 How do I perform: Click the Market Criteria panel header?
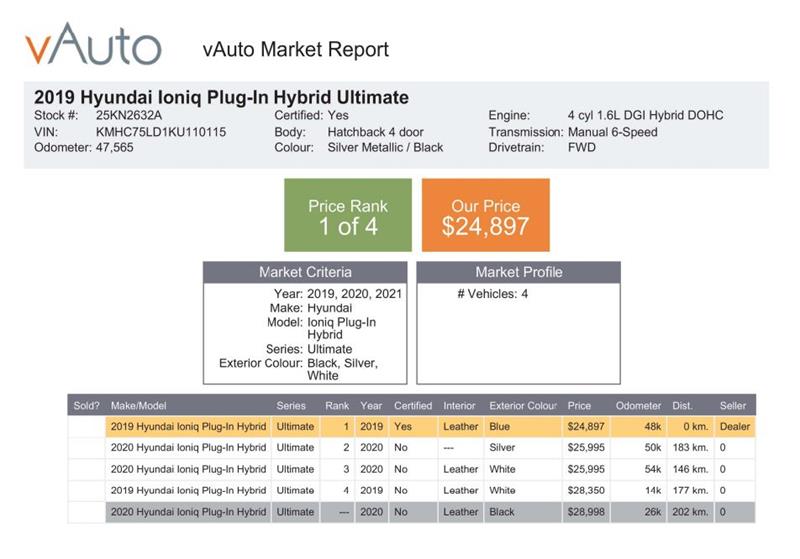pyautogui.click(x=305, y=272)
